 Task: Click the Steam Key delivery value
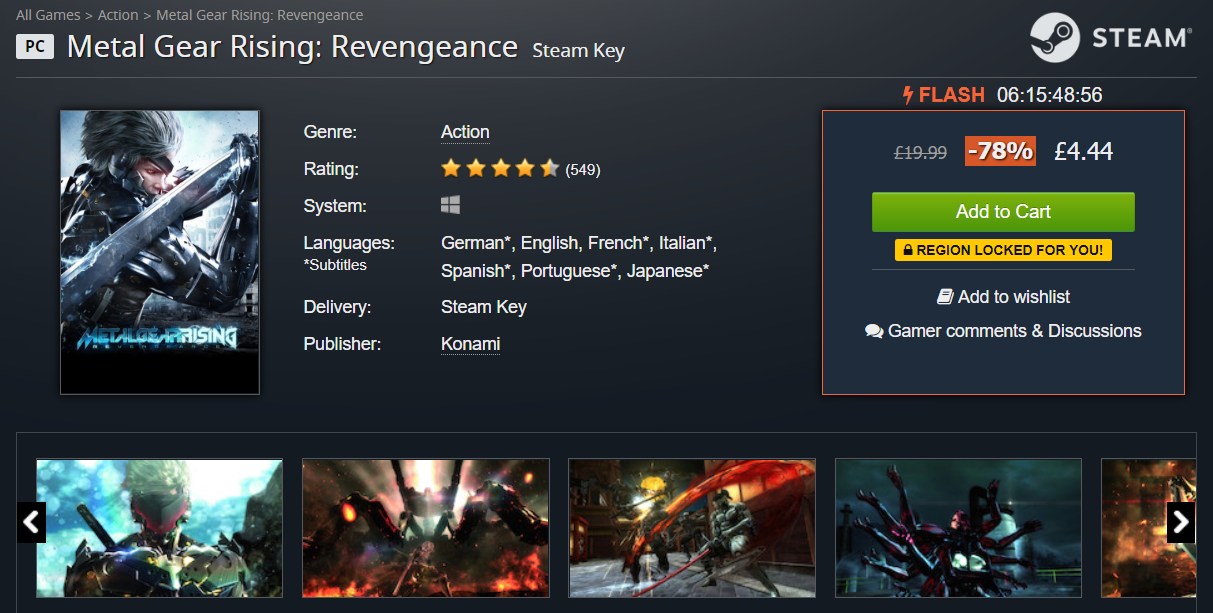484,307
